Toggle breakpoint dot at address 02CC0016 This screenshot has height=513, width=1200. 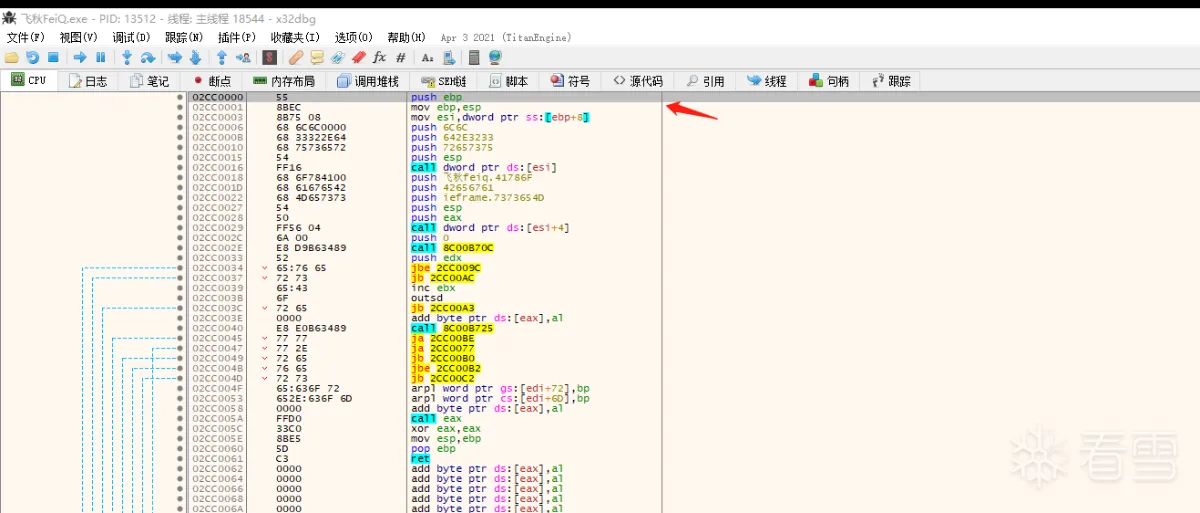point(180,167)
